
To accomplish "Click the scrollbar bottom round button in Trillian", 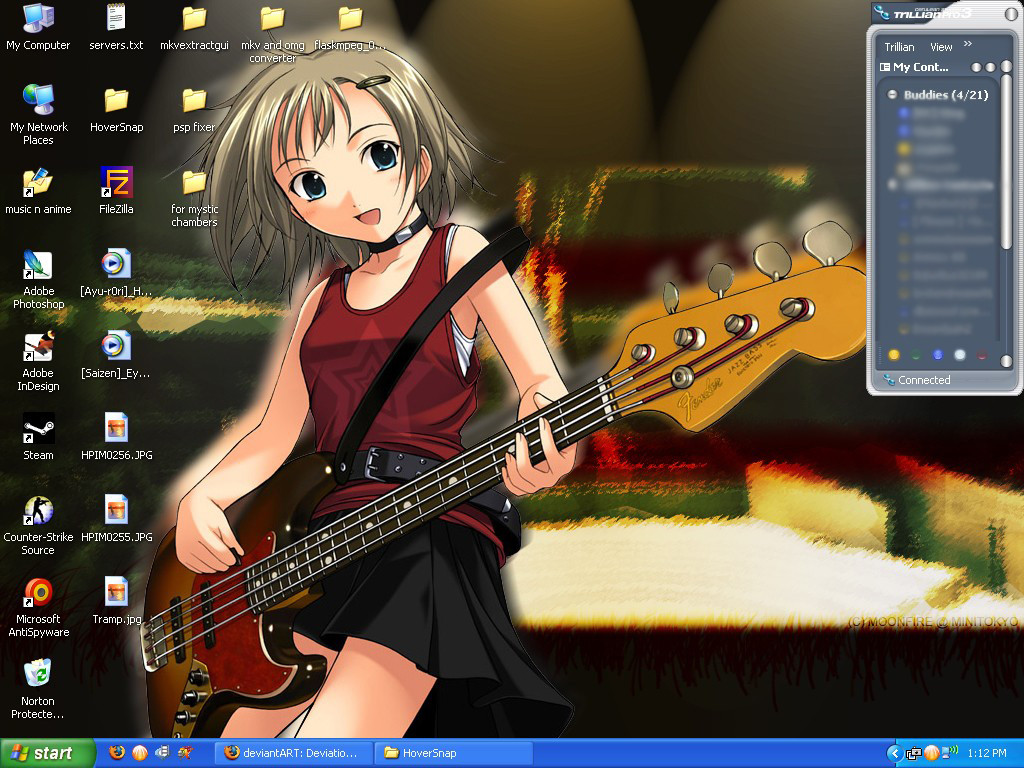I will tap(1006, 361).
